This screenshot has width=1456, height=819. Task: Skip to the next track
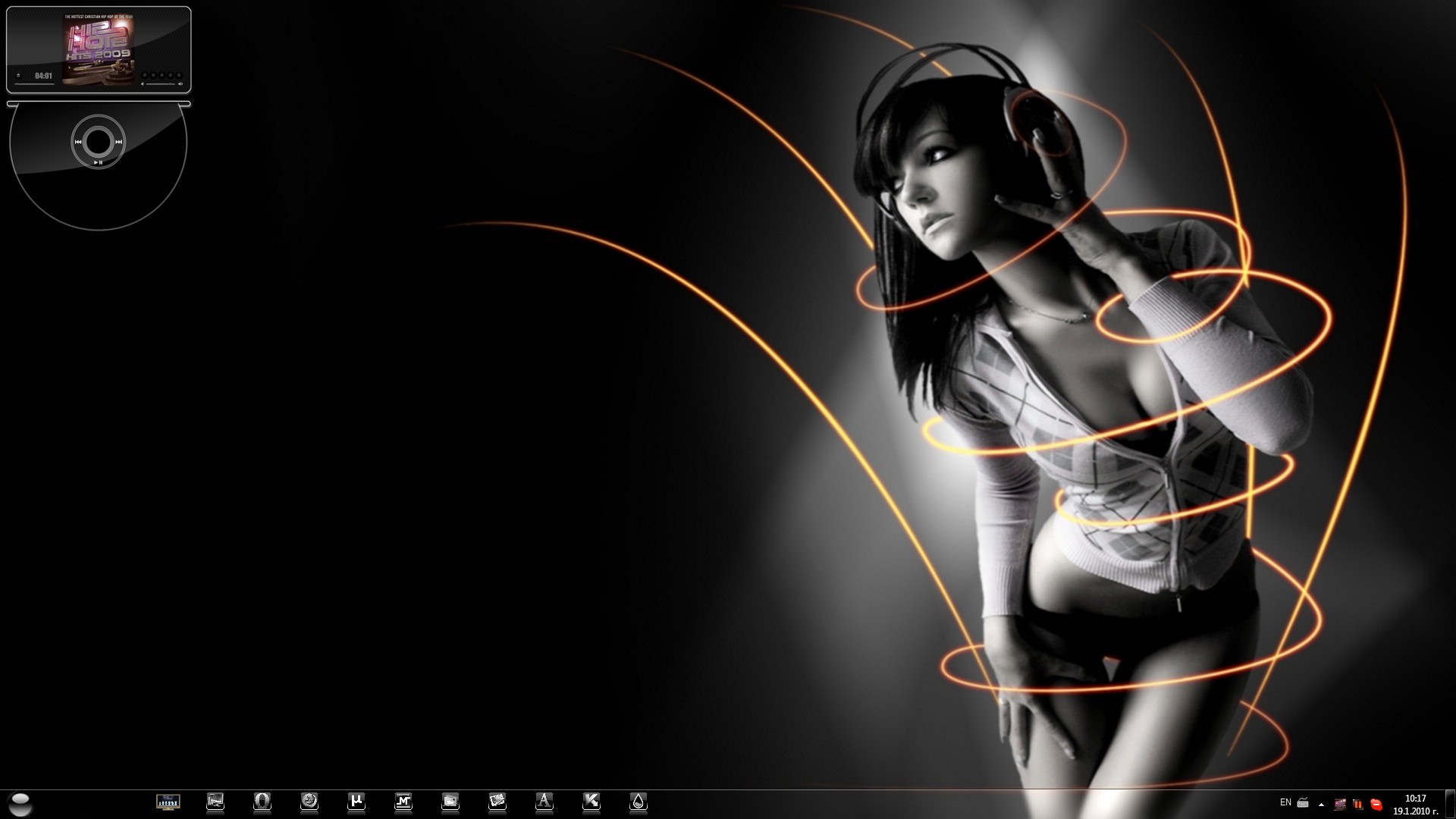[x=119, y=142]
